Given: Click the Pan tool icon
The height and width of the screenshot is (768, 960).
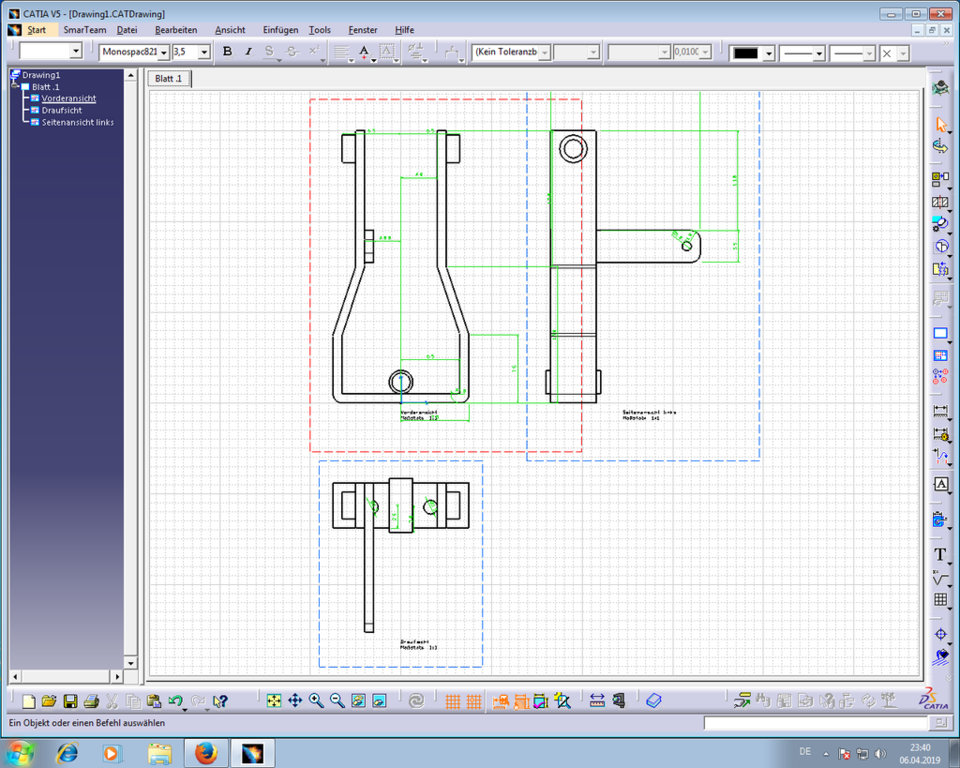Looking at the screenshot, I should (x=295, y=700).
